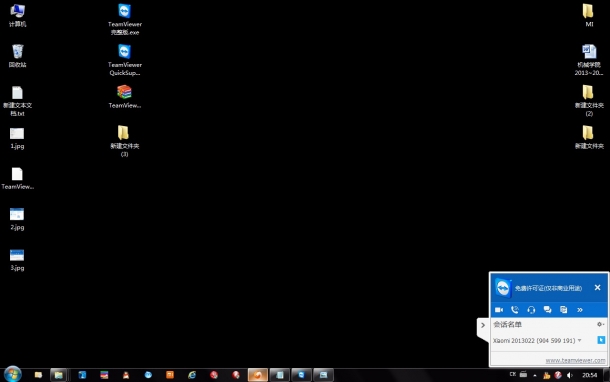Select the Word document 机械学院 2013~20...
Image resolution: width=610 pixels, height=382 pixels.
(x=589, y=60)
